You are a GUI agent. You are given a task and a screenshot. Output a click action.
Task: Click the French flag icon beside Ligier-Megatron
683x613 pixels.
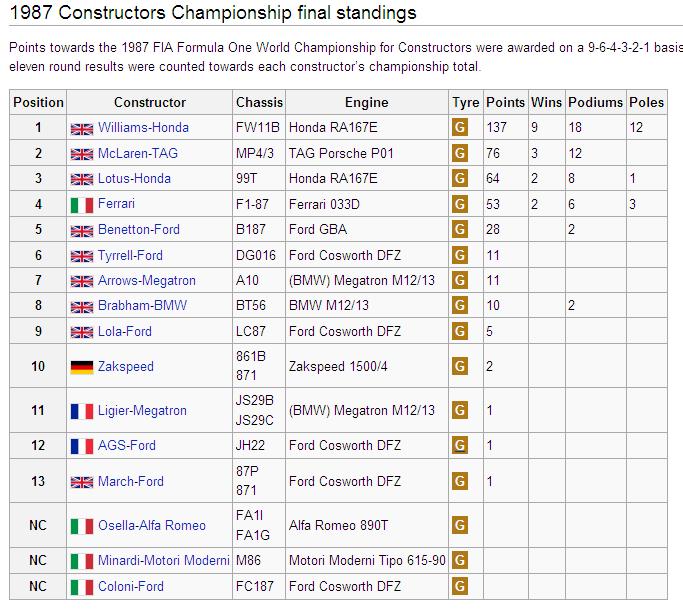[x=81, y=410]
